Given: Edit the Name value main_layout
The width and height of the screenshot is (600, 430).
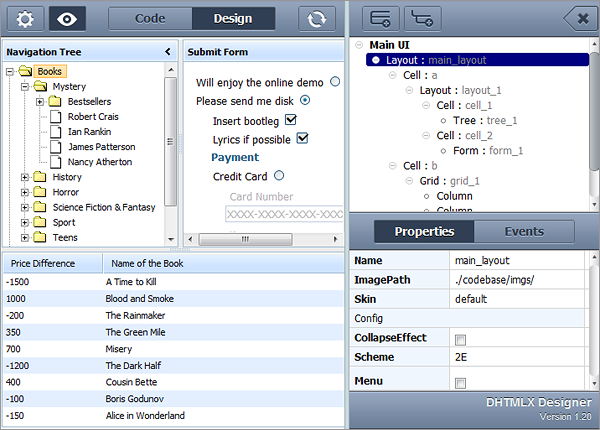Looking at the screenshot, I should click(x=517, y=261).
